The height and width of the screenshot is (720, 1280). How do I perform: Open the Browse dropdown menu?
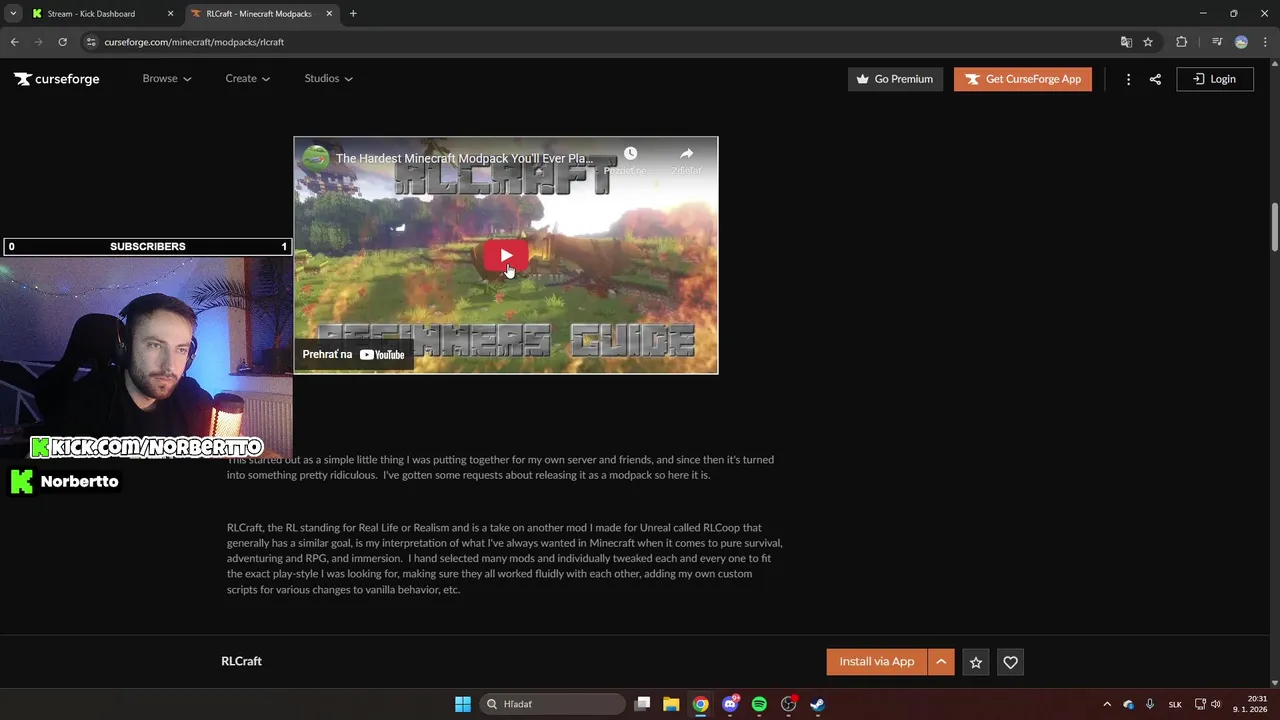pos(167,79)
